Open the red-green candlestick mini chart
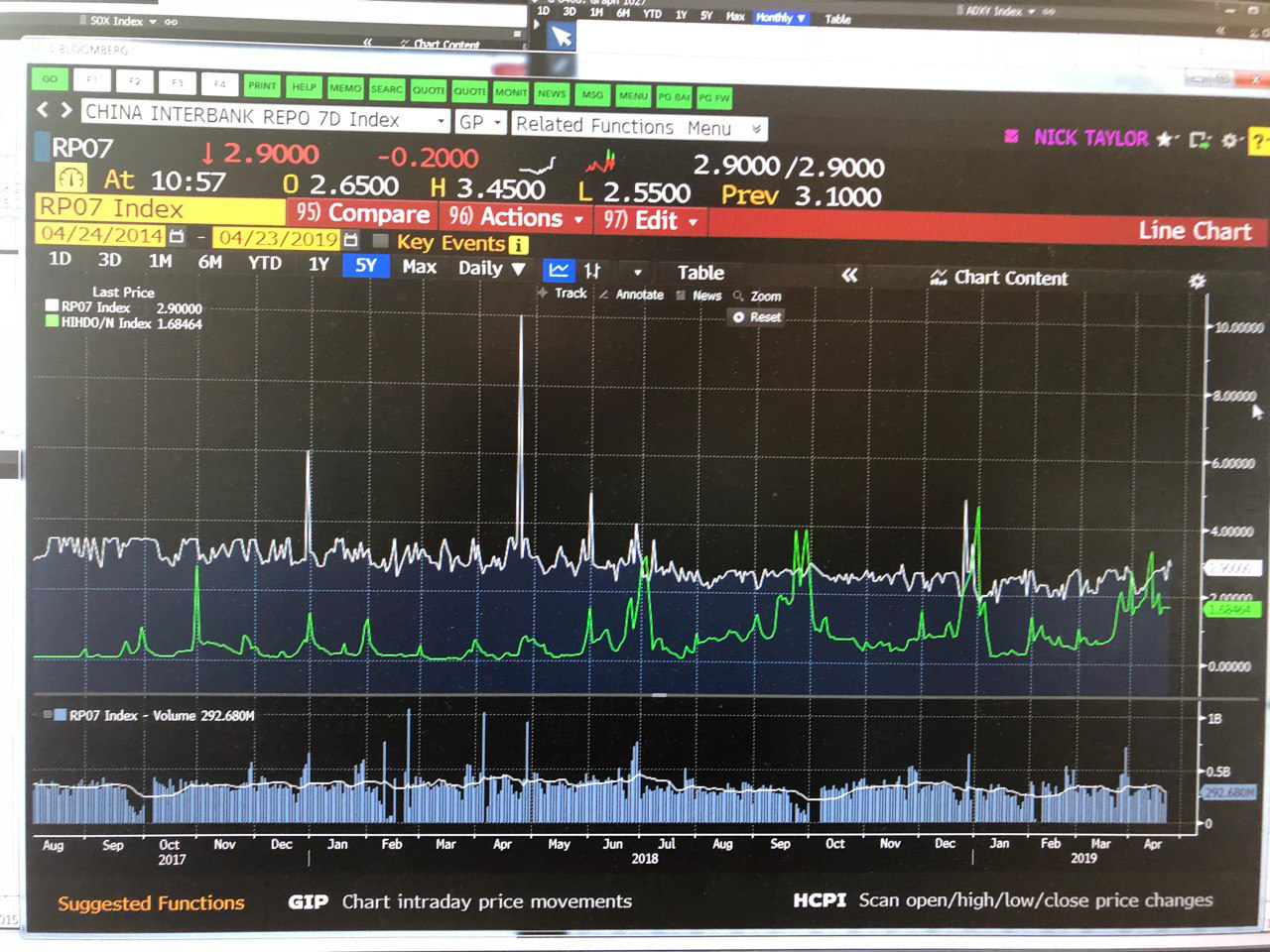 tap(600, 161)
